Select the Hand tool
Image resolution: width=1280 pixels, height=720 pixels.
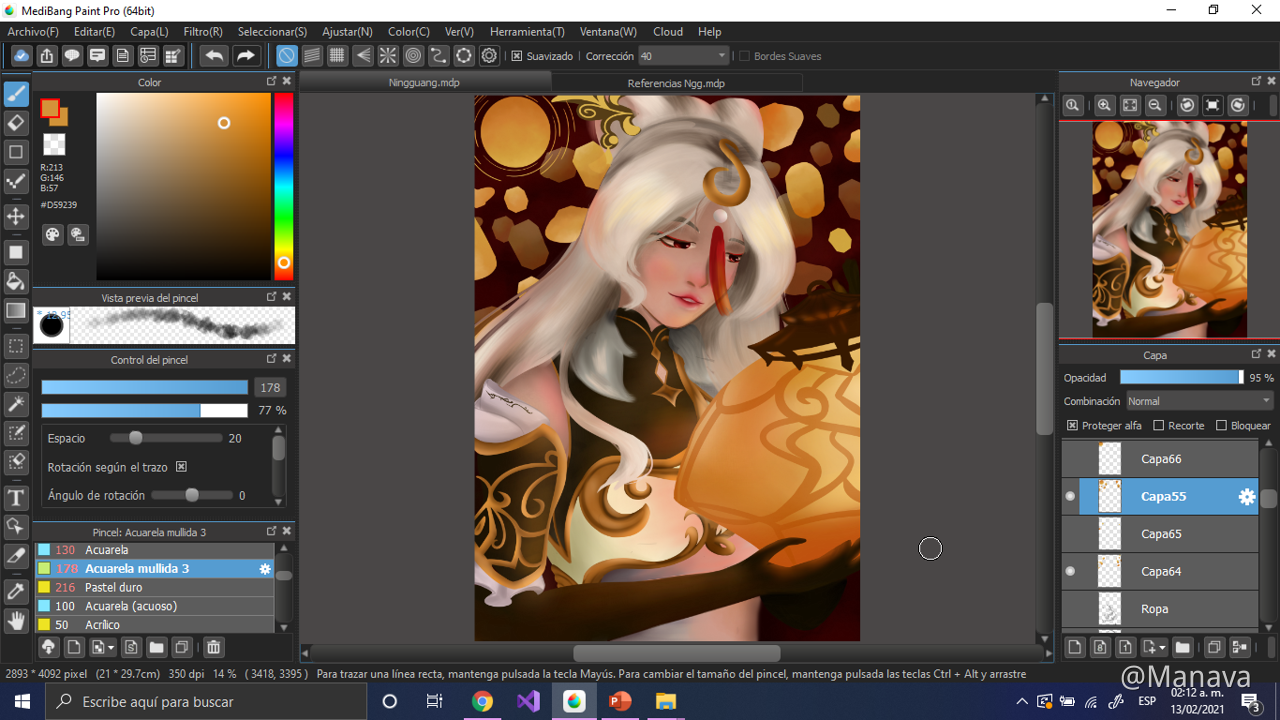16,621
